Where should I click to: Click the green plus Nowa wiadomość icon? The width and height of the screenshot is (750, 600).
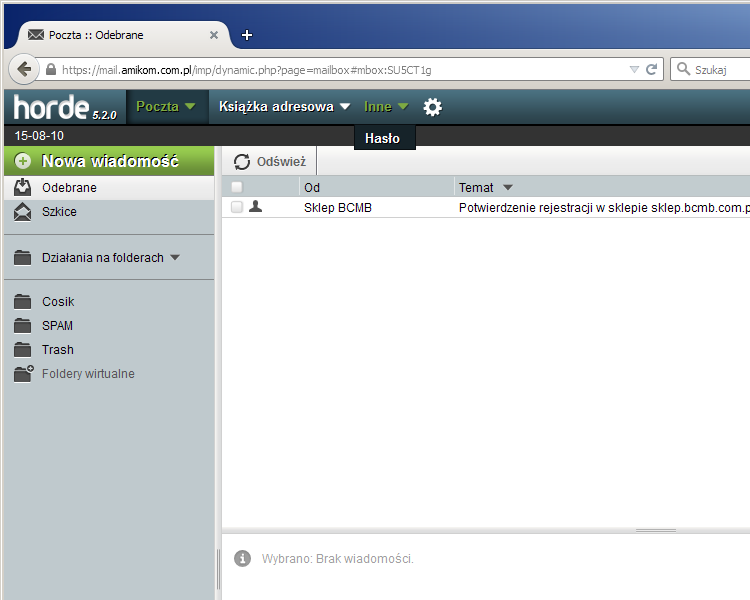23,161
